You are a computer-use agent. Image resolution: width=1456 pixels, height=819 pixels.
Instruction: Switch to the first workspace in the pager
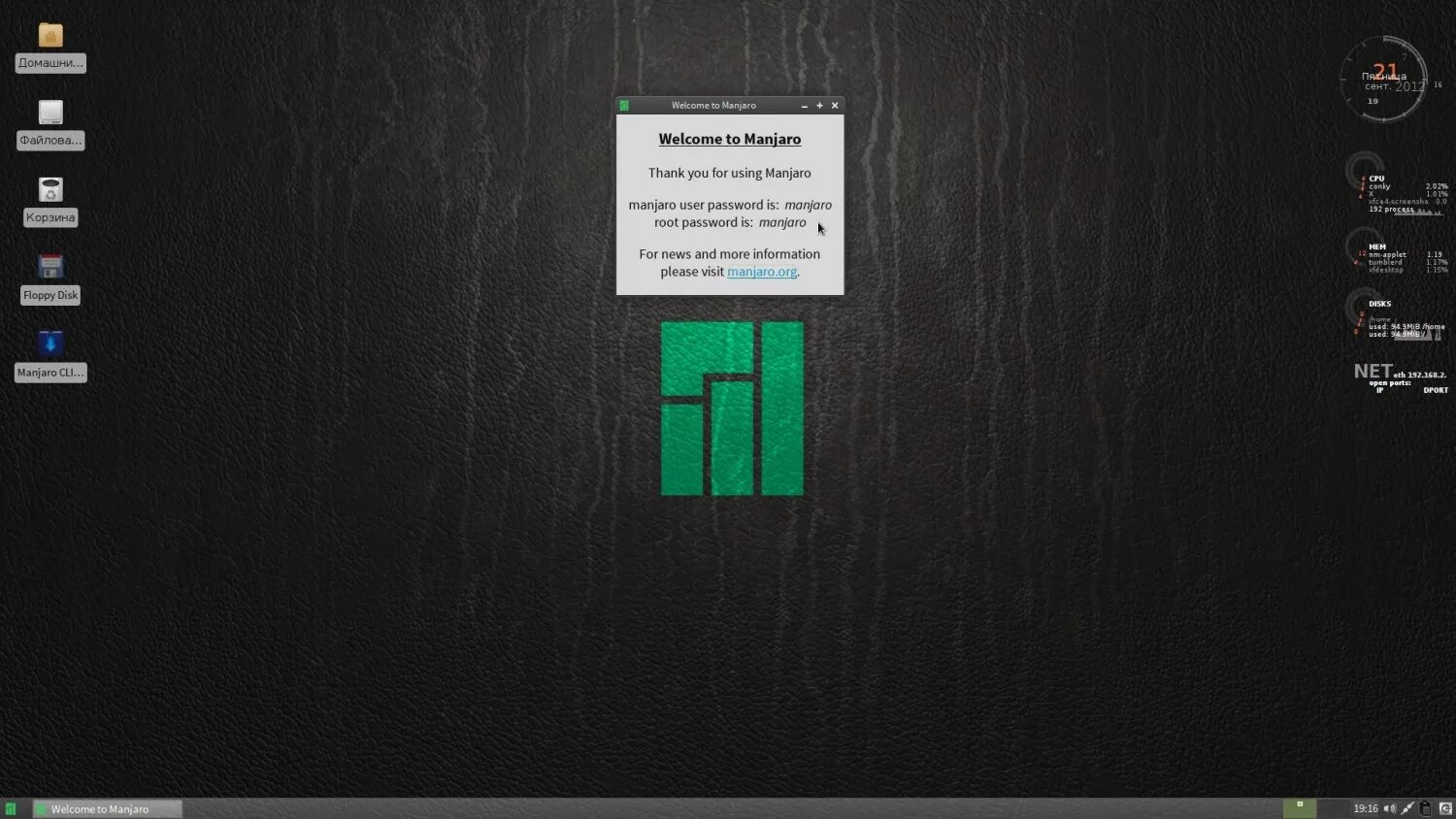pos(1300,808)
